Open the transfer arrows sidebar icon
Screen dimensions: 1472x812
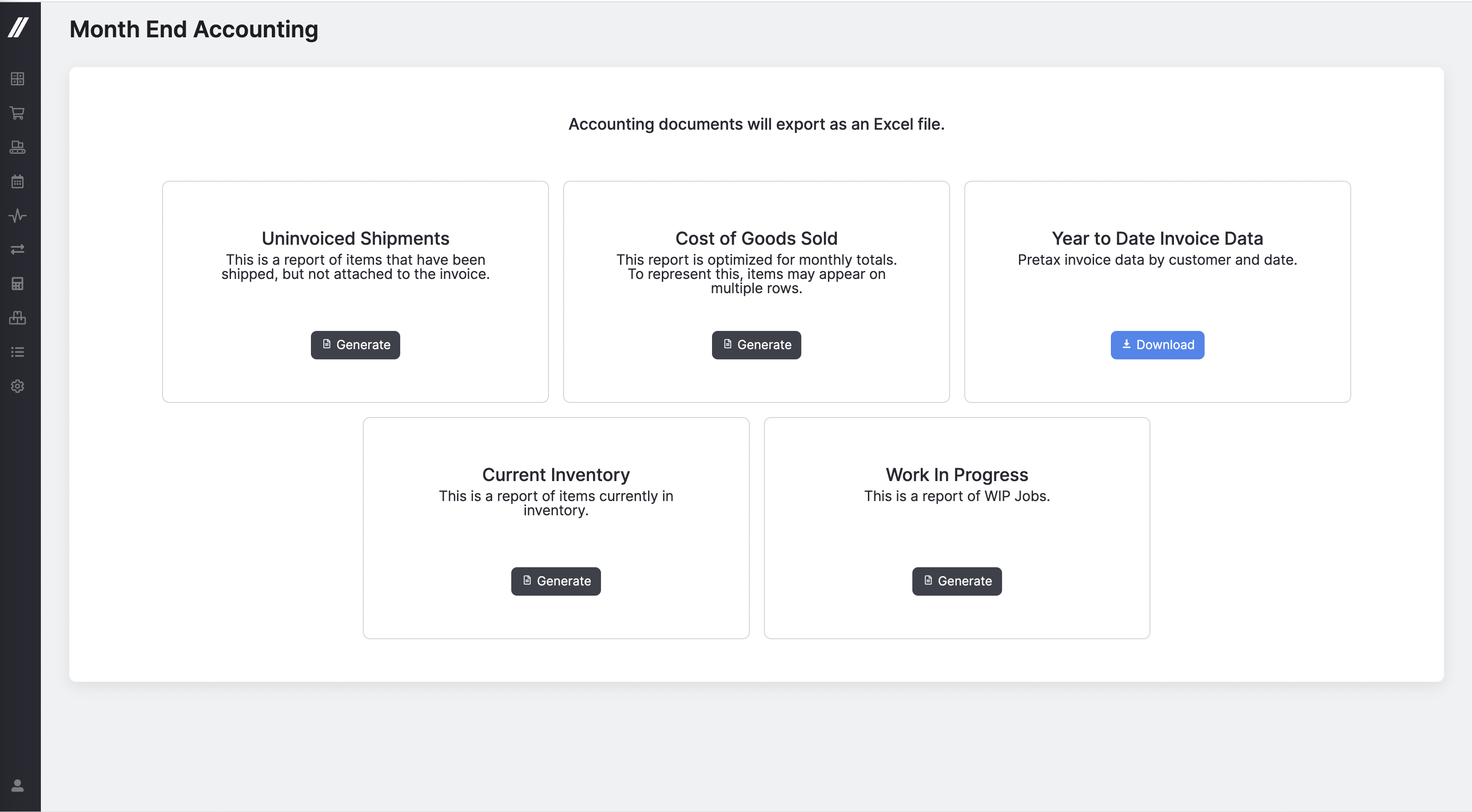click(18, 250)
